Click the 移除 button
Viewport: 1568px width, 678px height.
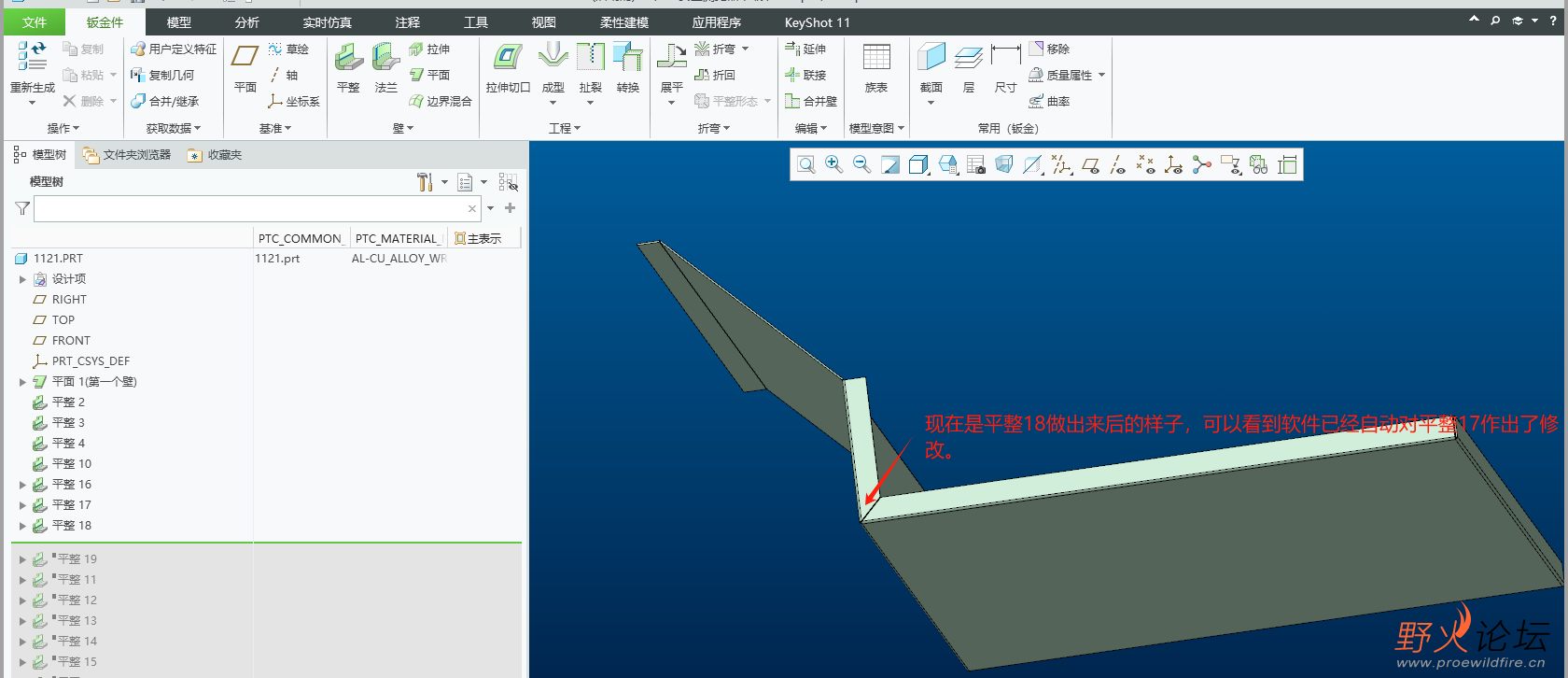click(1049, 49)
